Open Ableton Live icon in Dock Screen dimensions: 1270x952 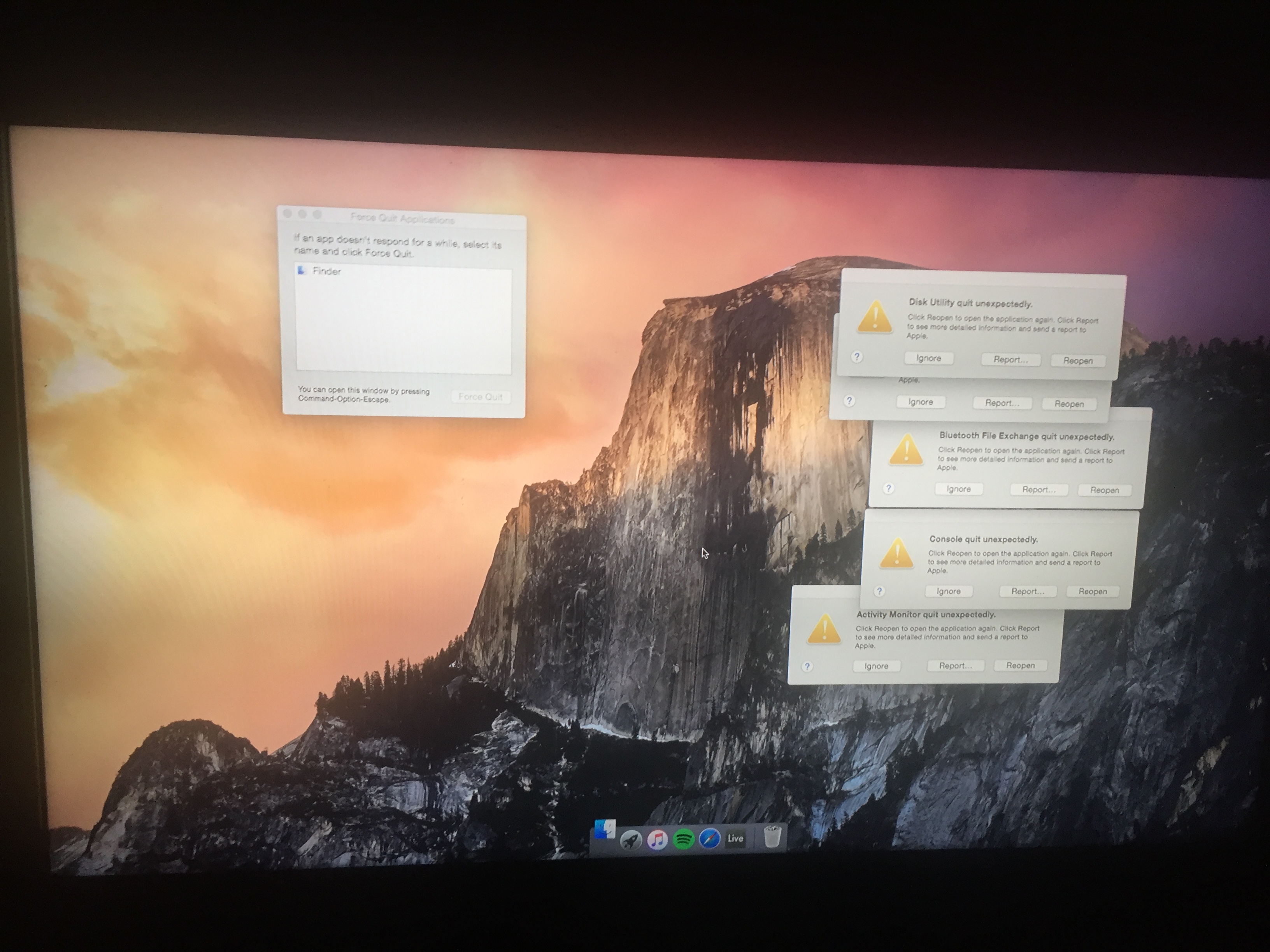(735, 838)
